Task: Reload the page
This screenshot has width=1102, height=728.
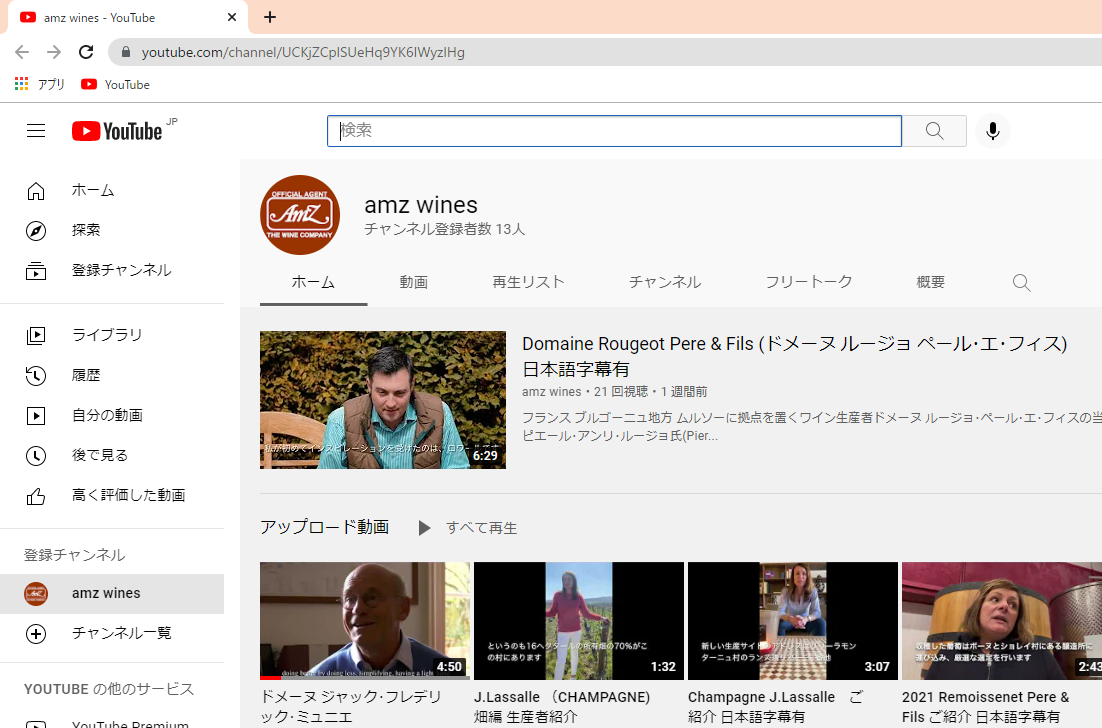Action: coord(86,52)
